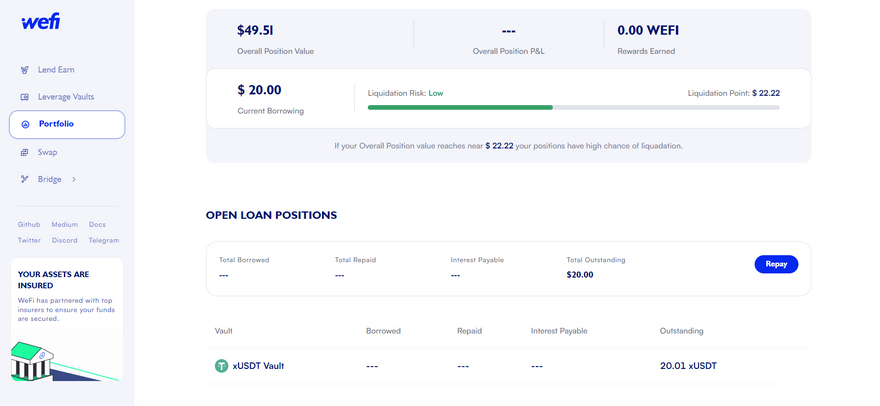Image resolution: width=880 pixels, height=406 pixels.
Task: Click the liquidation risk progress bar
Action: tap(574, 107)
